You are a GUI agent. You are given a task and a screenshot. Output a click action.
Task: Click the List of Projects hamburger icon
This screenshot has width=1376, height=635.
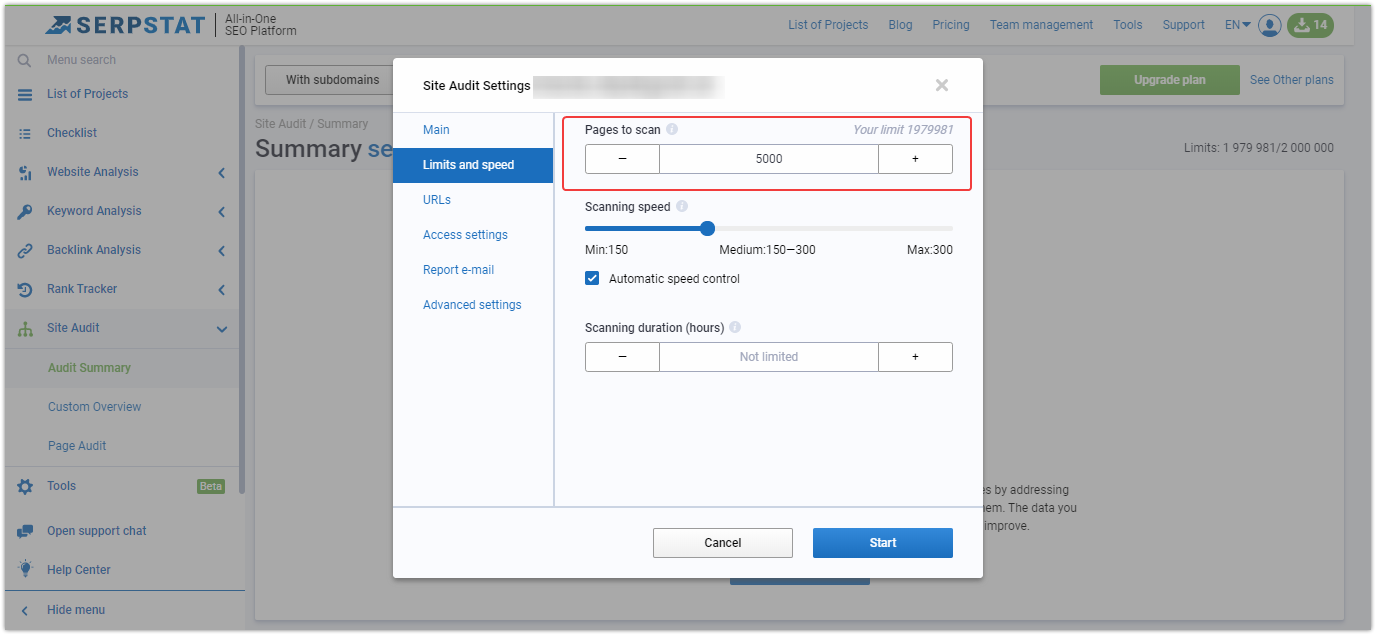(x=25, y=94)
